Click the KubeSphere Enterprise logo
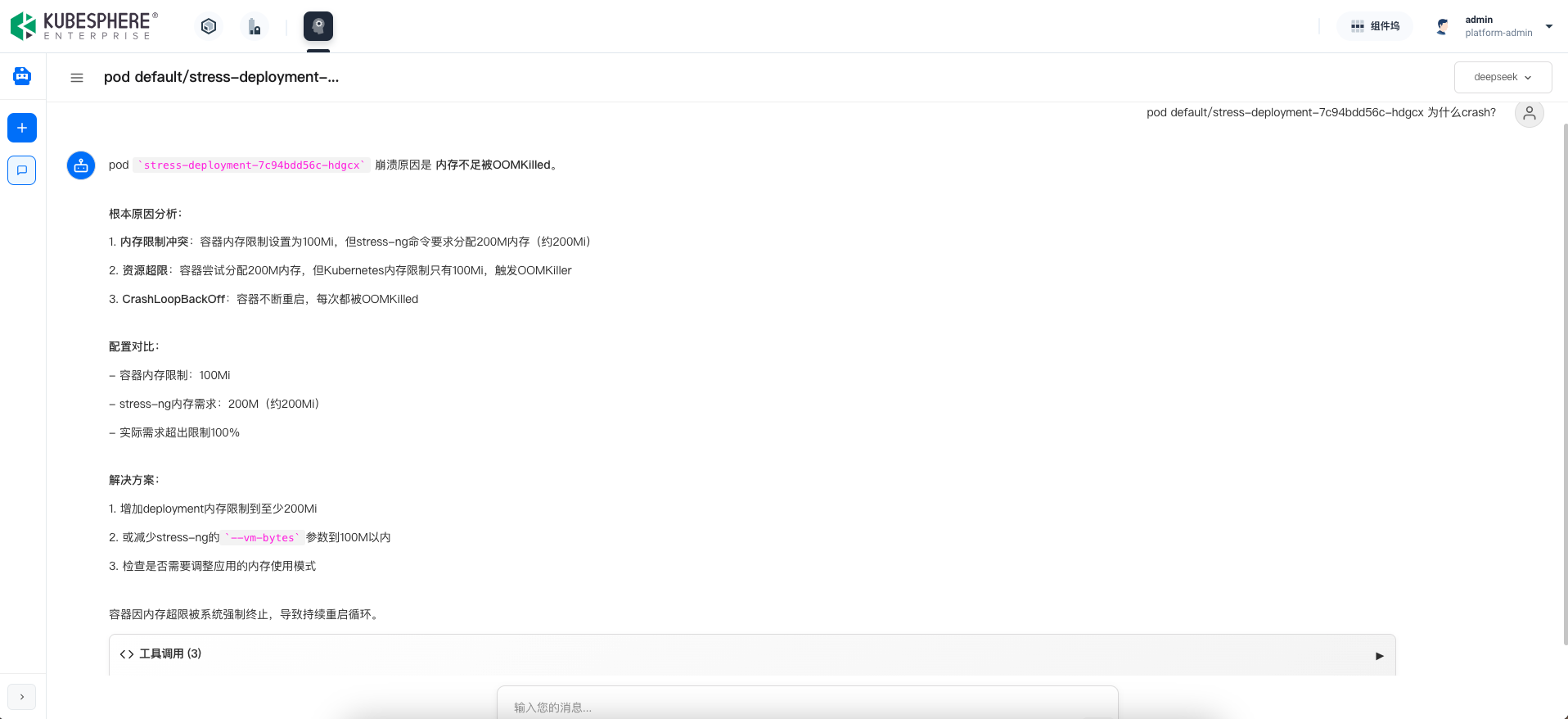The image size is (1568, 719). click(x=83, y=26)
